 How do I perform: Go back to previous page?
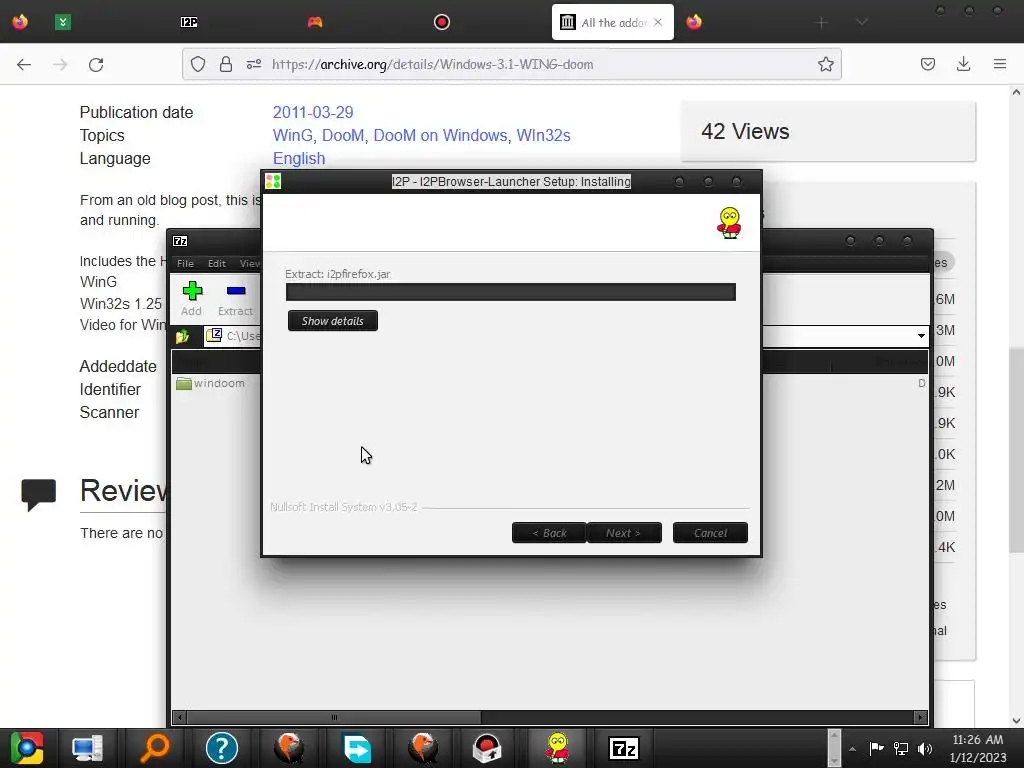[x=24, y=65]
